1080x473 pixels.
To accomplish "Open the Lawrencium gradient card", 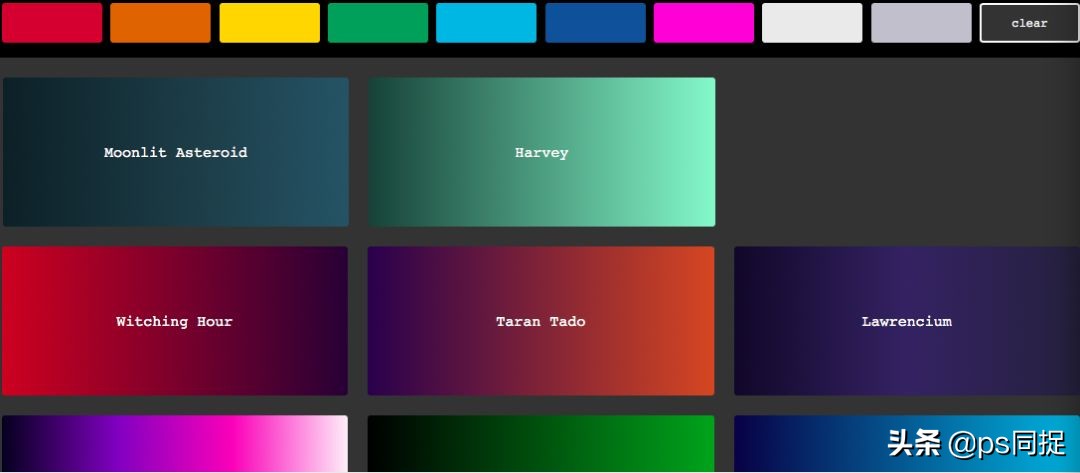I will click(x=907, y=321).
